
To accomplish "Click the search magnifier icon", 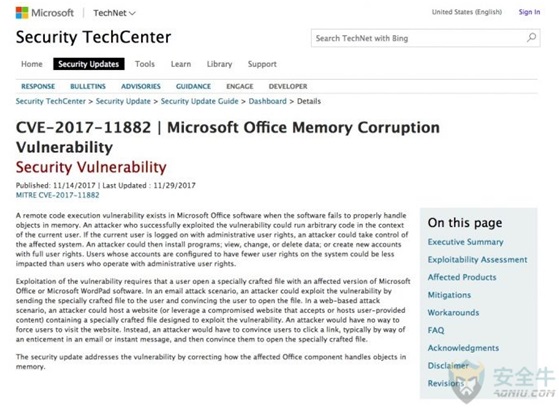I will coord(531,37).
